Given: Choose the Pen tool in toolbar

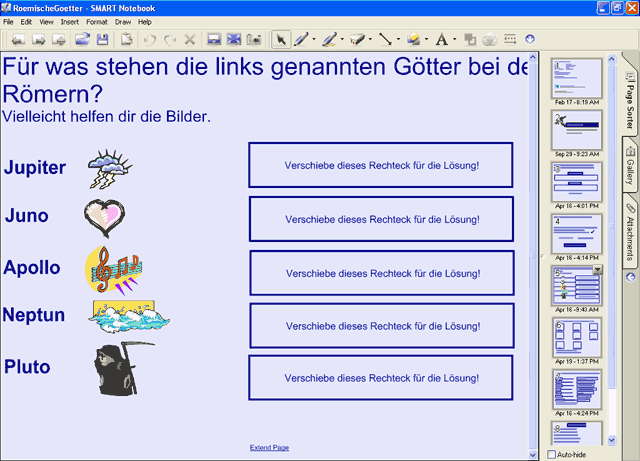Looking at the screenshot, I should pyautogui.click(x=301, y=40).
